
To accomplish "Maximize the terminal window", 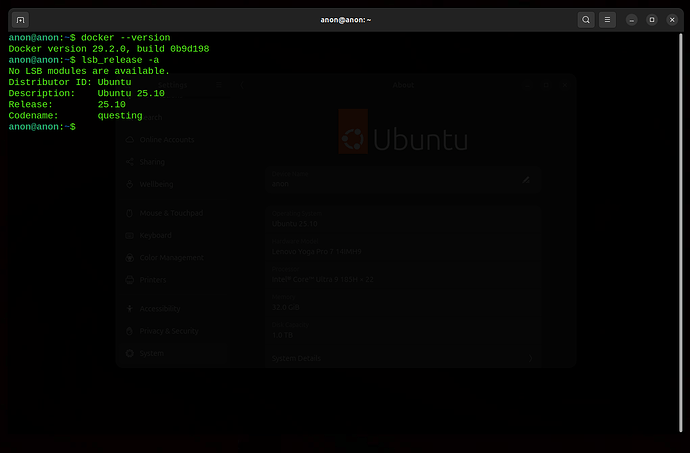I will (651, 19).
